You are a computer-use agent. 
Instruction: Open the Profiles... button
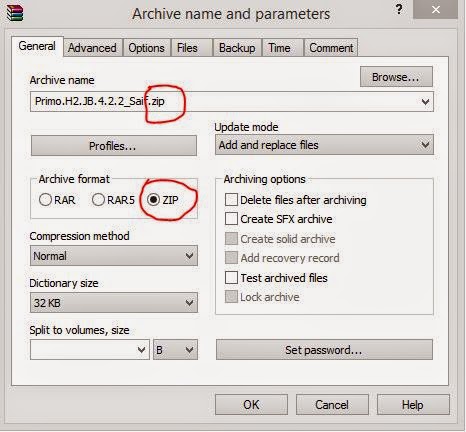pos(114,146)
